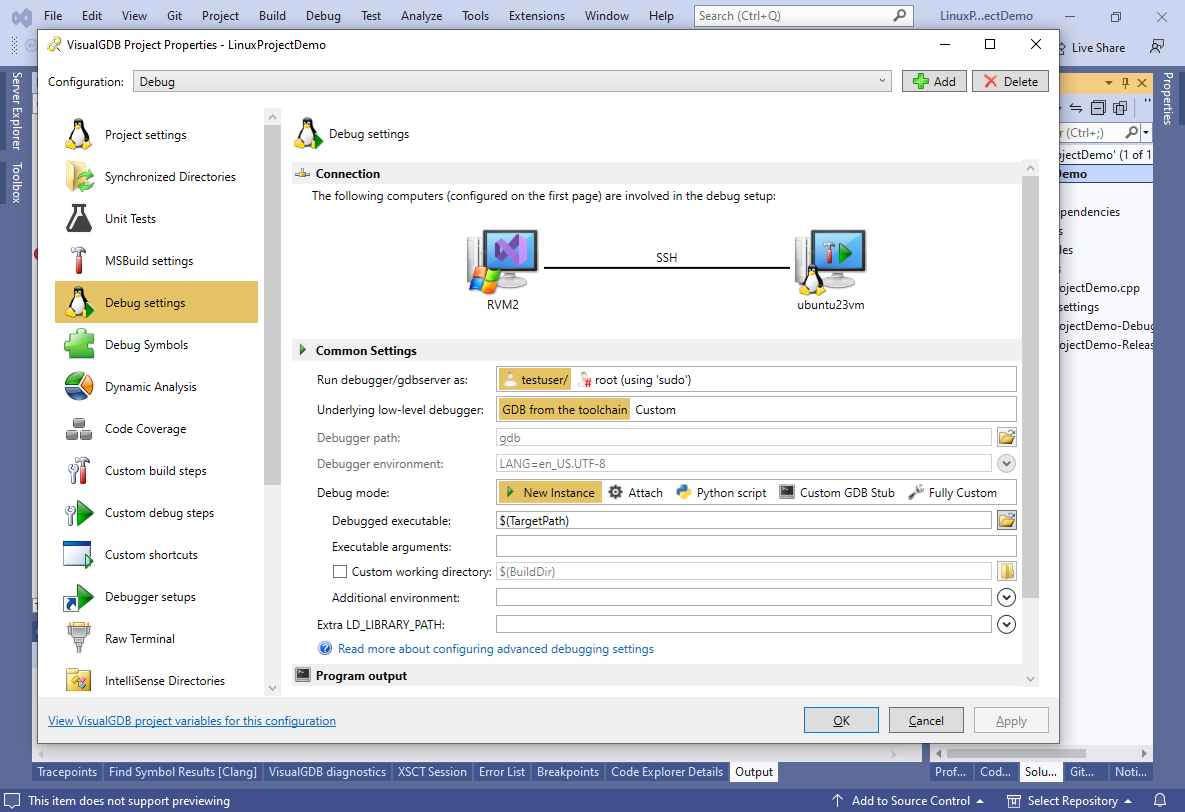Open Custom debug steps icon
This screenshot has height=812, width=1185.
[79, 513]
